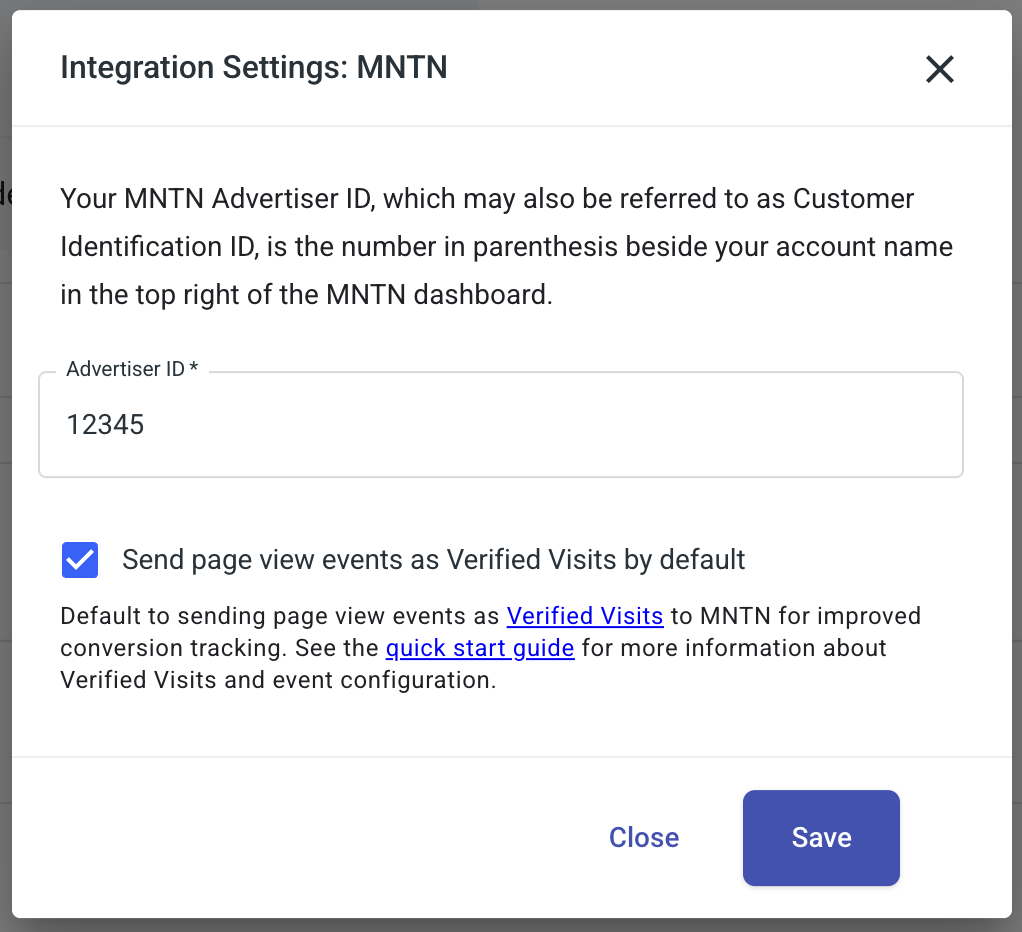The width and height of the screenshot is (1022, 932).
Task: Save the MNTN integration settings
Action: (821, 838)
